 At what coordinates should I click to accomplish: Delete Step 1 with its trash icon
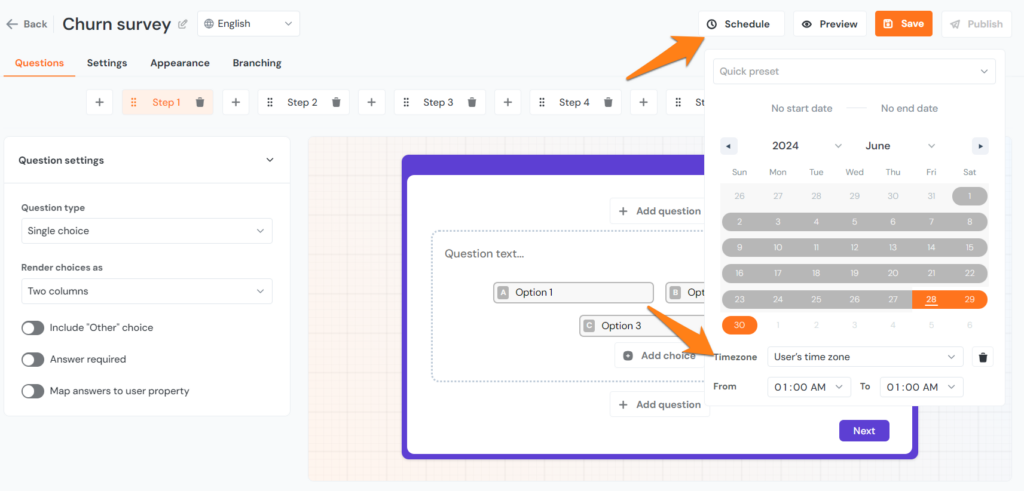(x=200, y=102)
